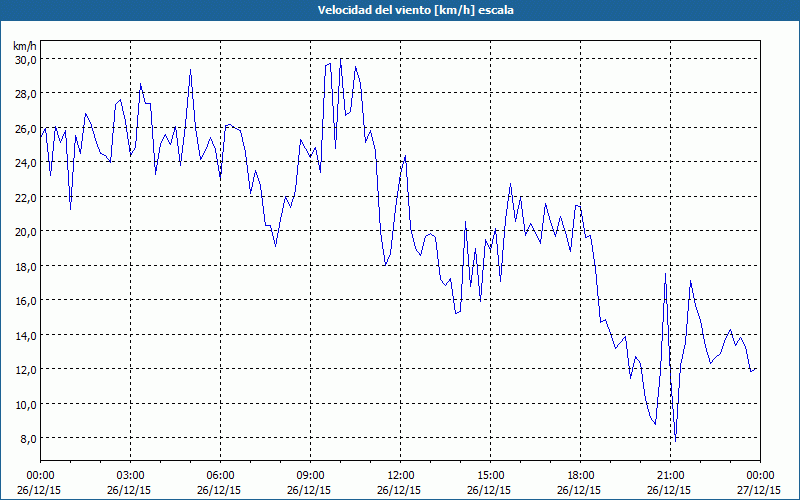This screenshot has width=800, height=500.
Task: Click the 16,0 y-axis value
Action: pyautogui.click(x=26, y=301)
